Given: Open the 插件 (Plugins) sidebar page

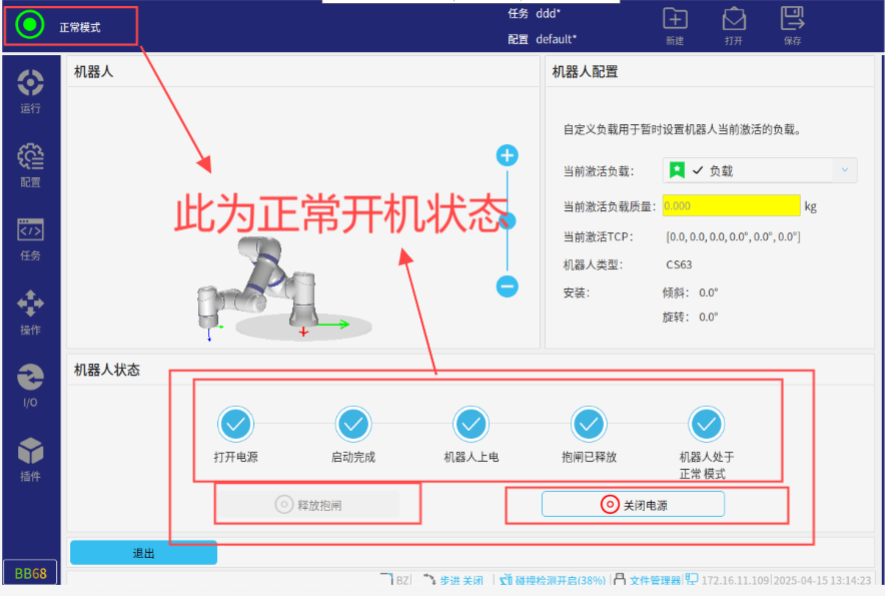Looking at the screenshot, I should 30,458.
